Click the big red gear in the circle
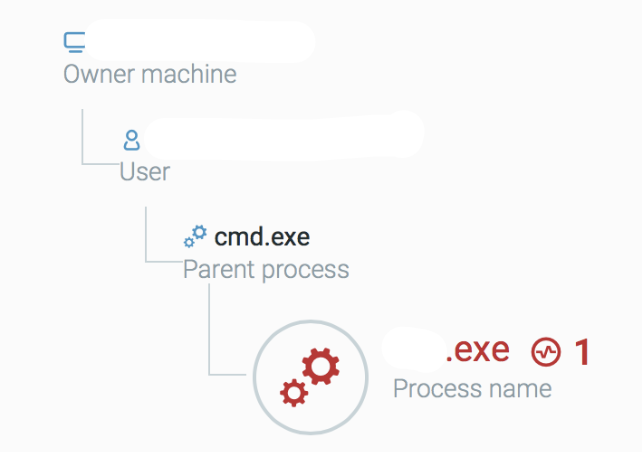The height and width of the screenshot is (452, 642). click(321, 366)
